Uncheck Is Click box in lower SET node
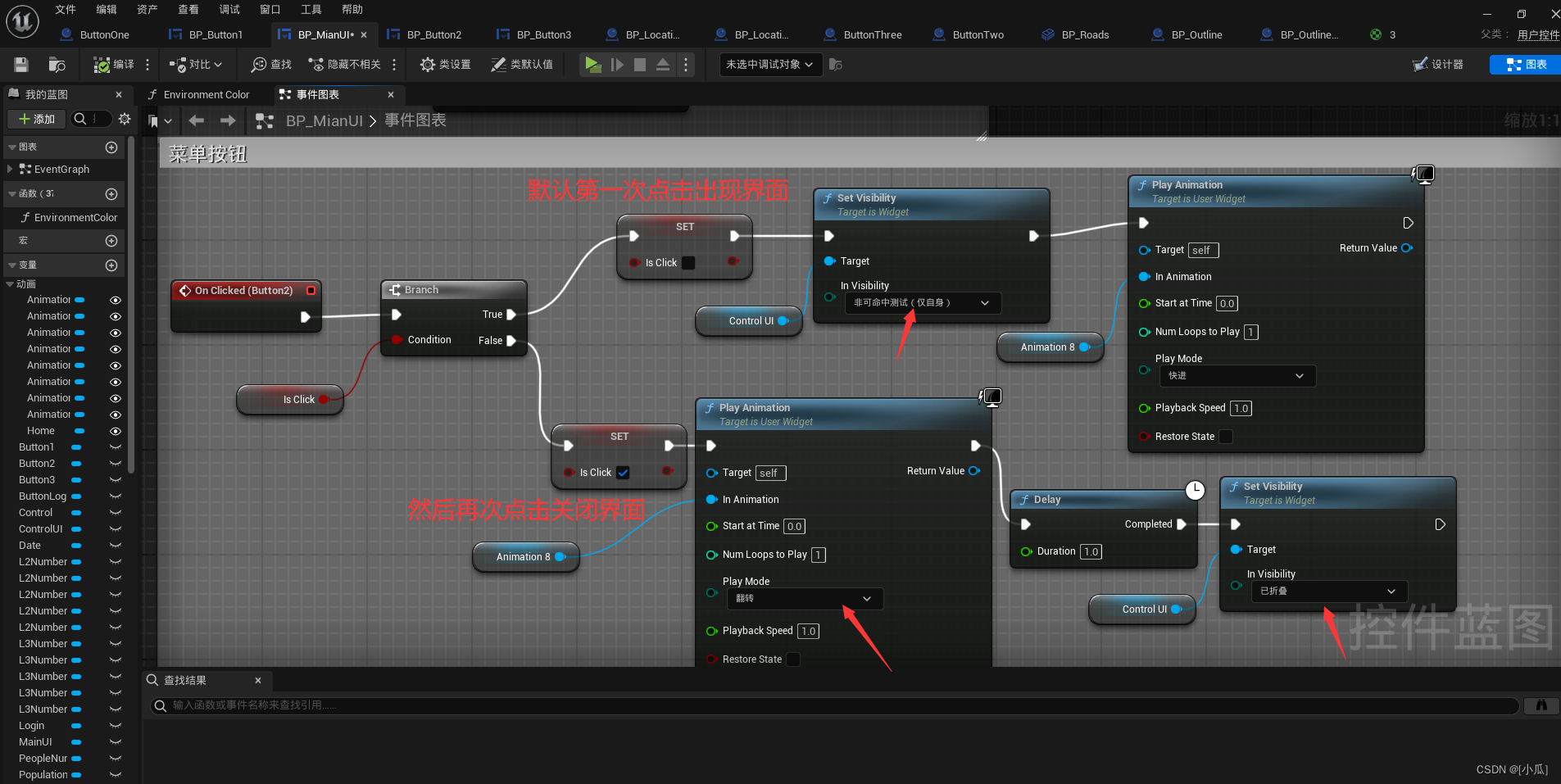 pyautogui.click(x=623, y=473)
